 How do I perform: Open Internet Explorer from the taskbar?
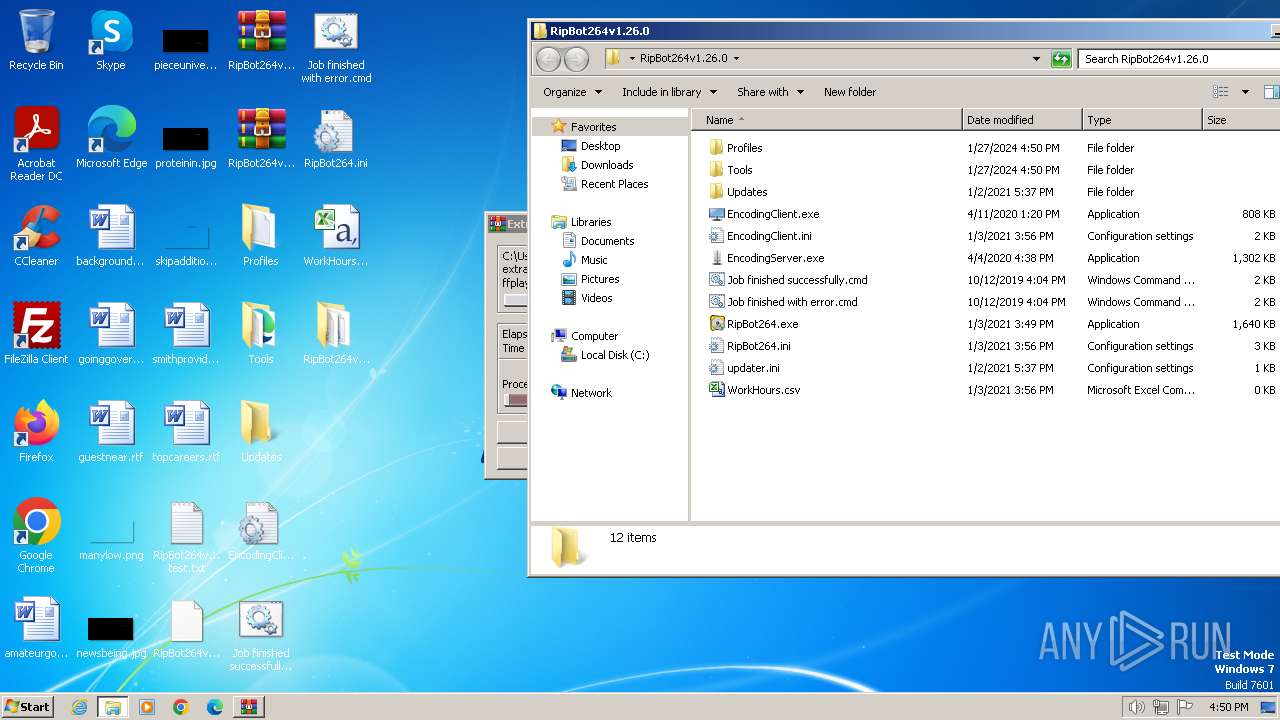[x=80, y=707]
